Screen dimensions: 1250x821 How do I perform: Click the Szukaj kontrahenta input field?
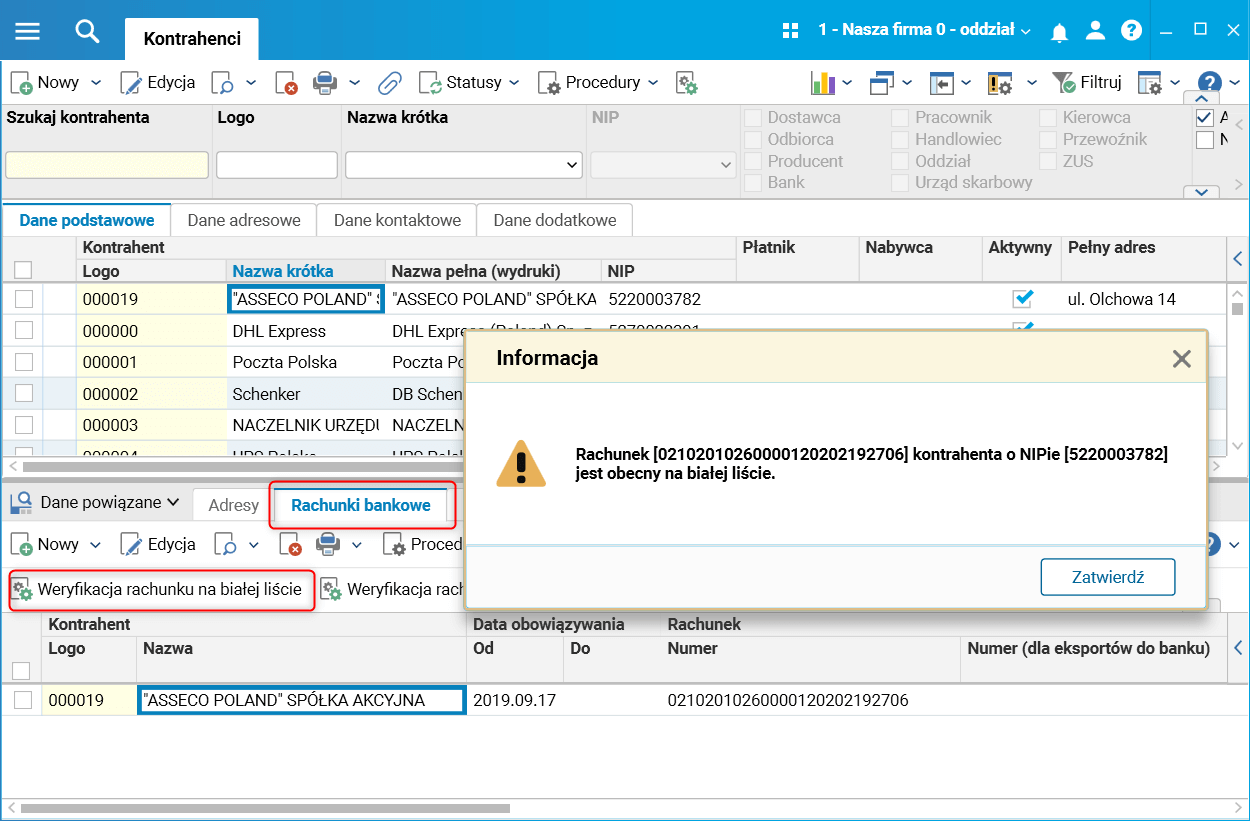tap(107, 165)
